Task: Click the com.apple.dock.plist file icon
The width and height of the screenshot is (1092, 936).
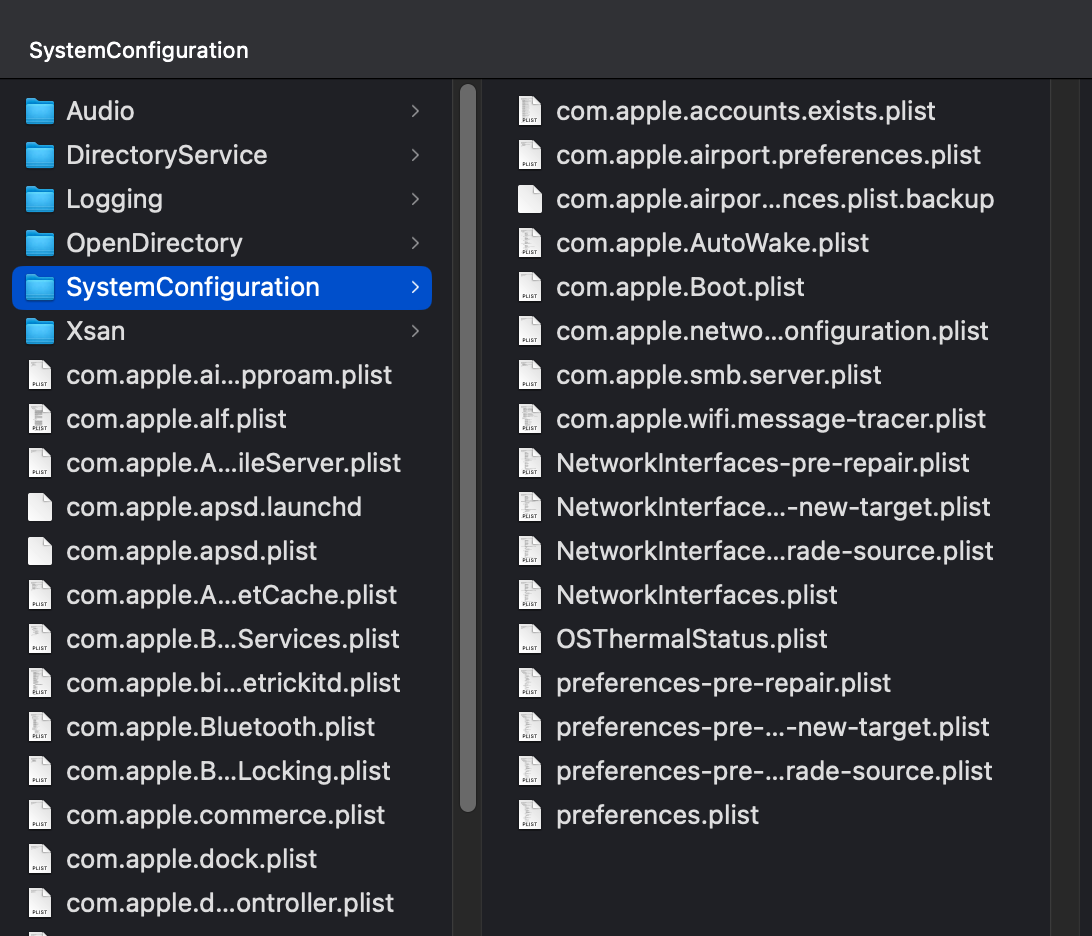Action: coord(40,859)
